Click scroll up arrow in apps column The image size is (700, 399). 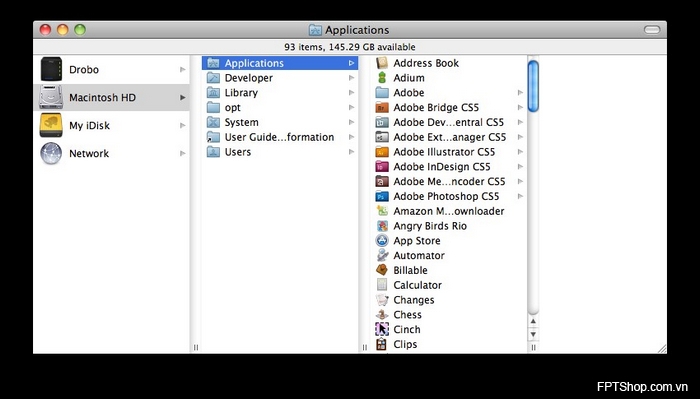pyautogui.click(x=533, y=321)
